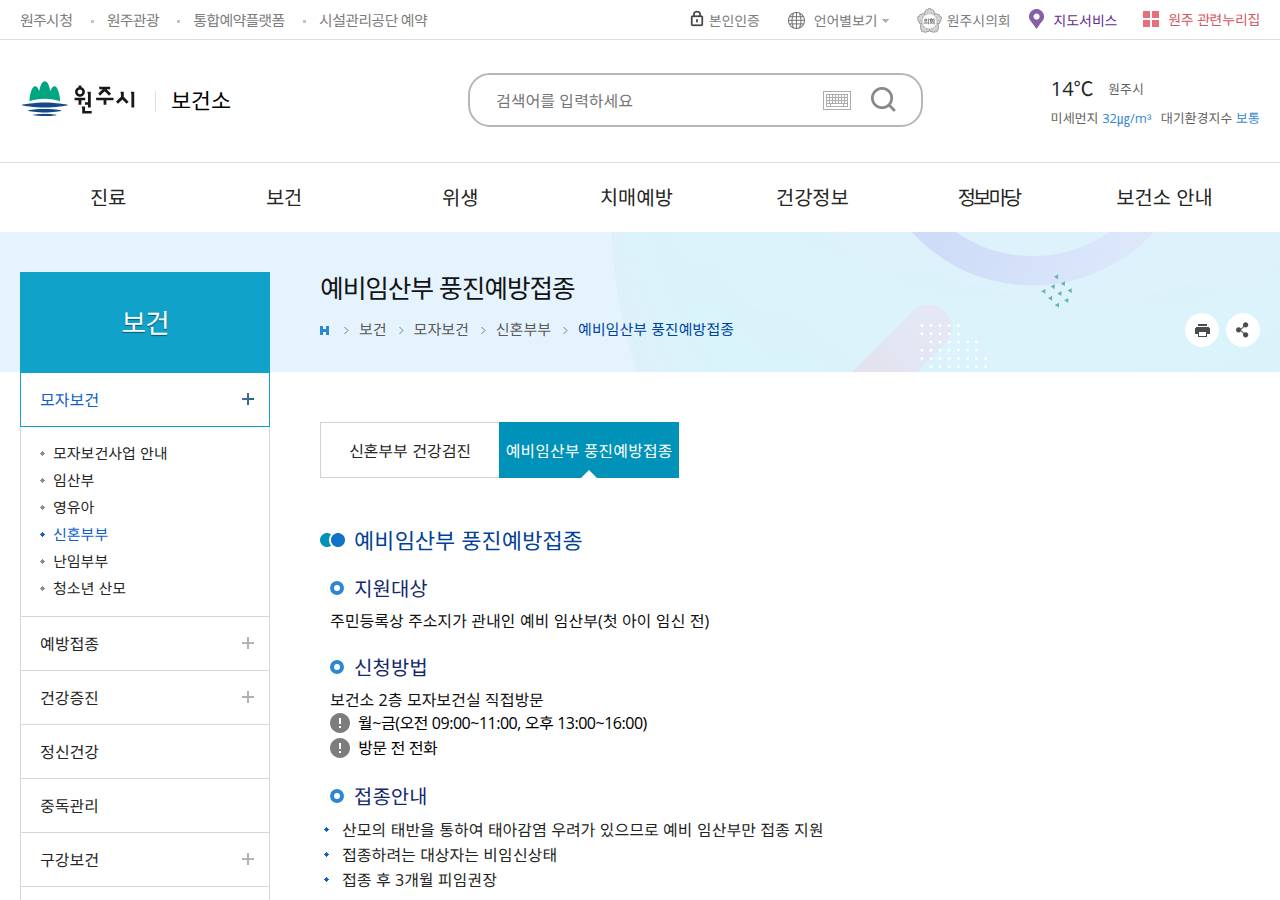
Task: Open the 치매예방 main menu
Action: pyautogui.click(x=636, y=197)
